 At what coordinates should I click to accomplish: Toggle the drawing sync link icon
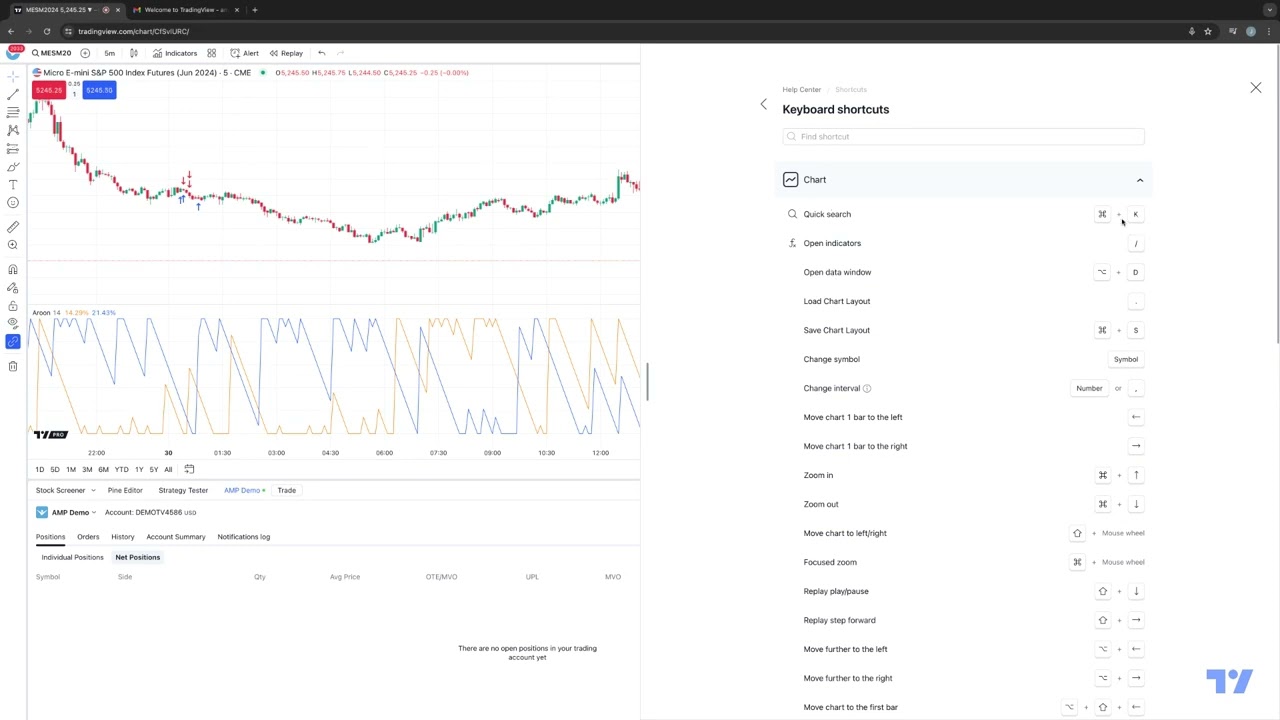point(13,342)
